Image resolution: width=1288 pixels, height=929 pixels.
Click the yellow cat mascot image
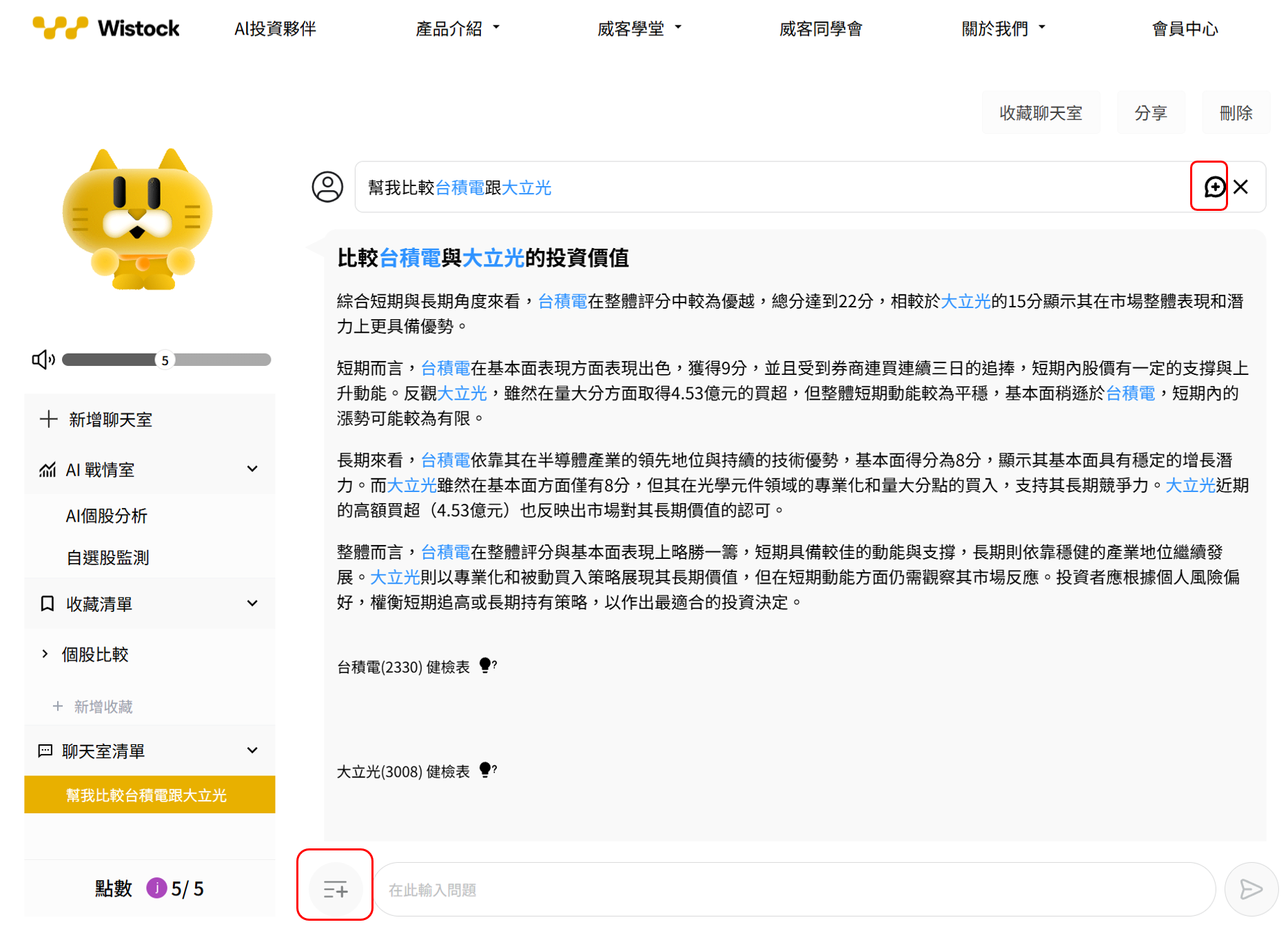click(x=138, y=221)
